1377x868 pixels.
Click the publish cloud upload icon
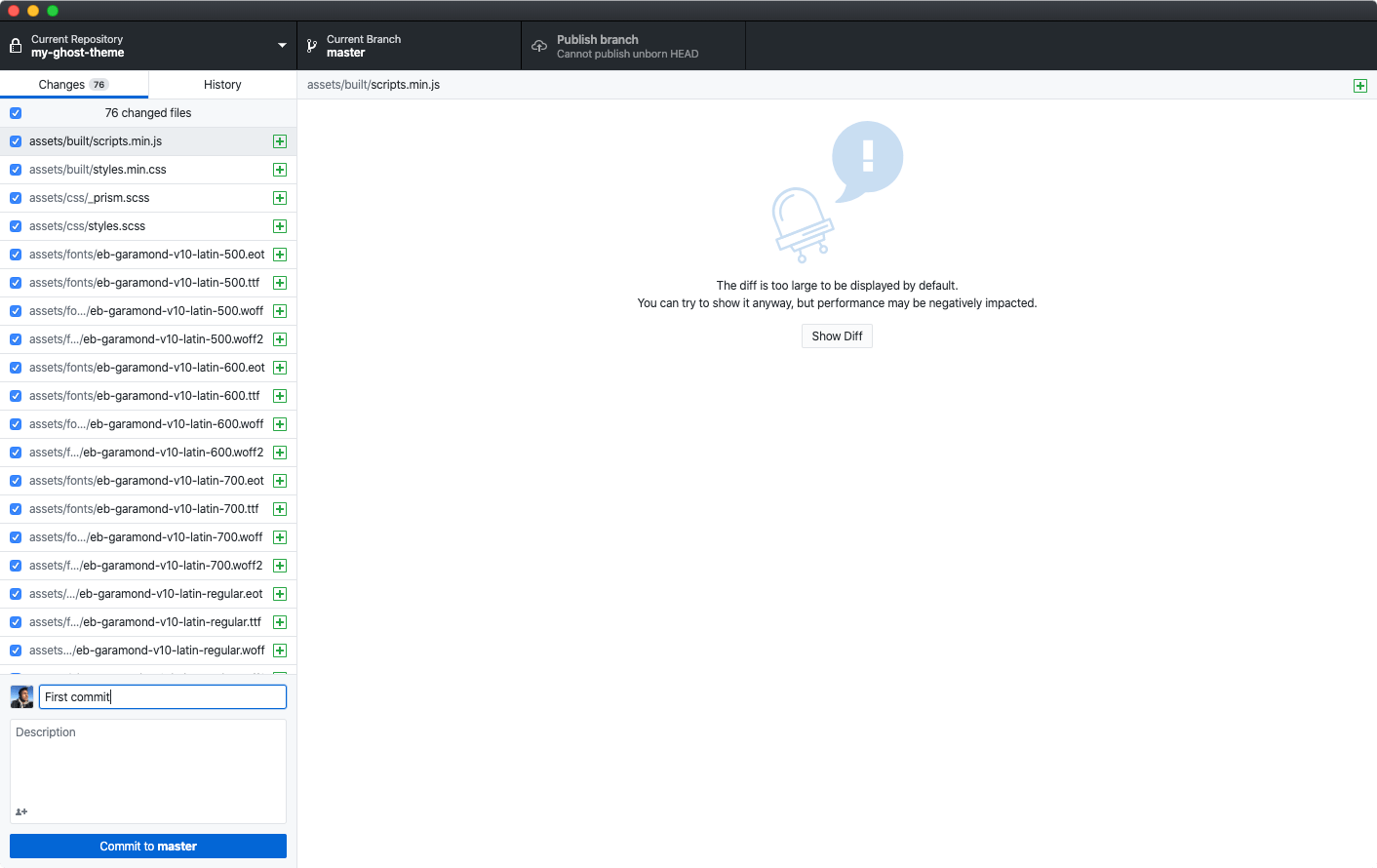point(539,46)
